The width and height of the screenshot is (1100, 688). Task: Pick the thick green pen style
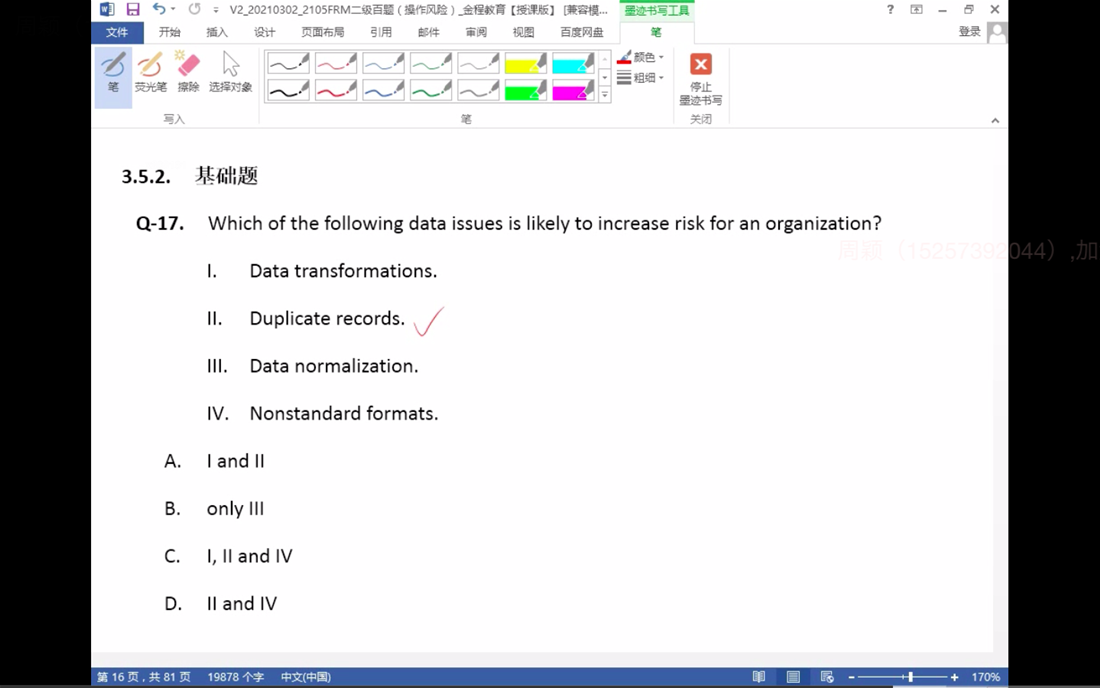[x=431, y=90]
